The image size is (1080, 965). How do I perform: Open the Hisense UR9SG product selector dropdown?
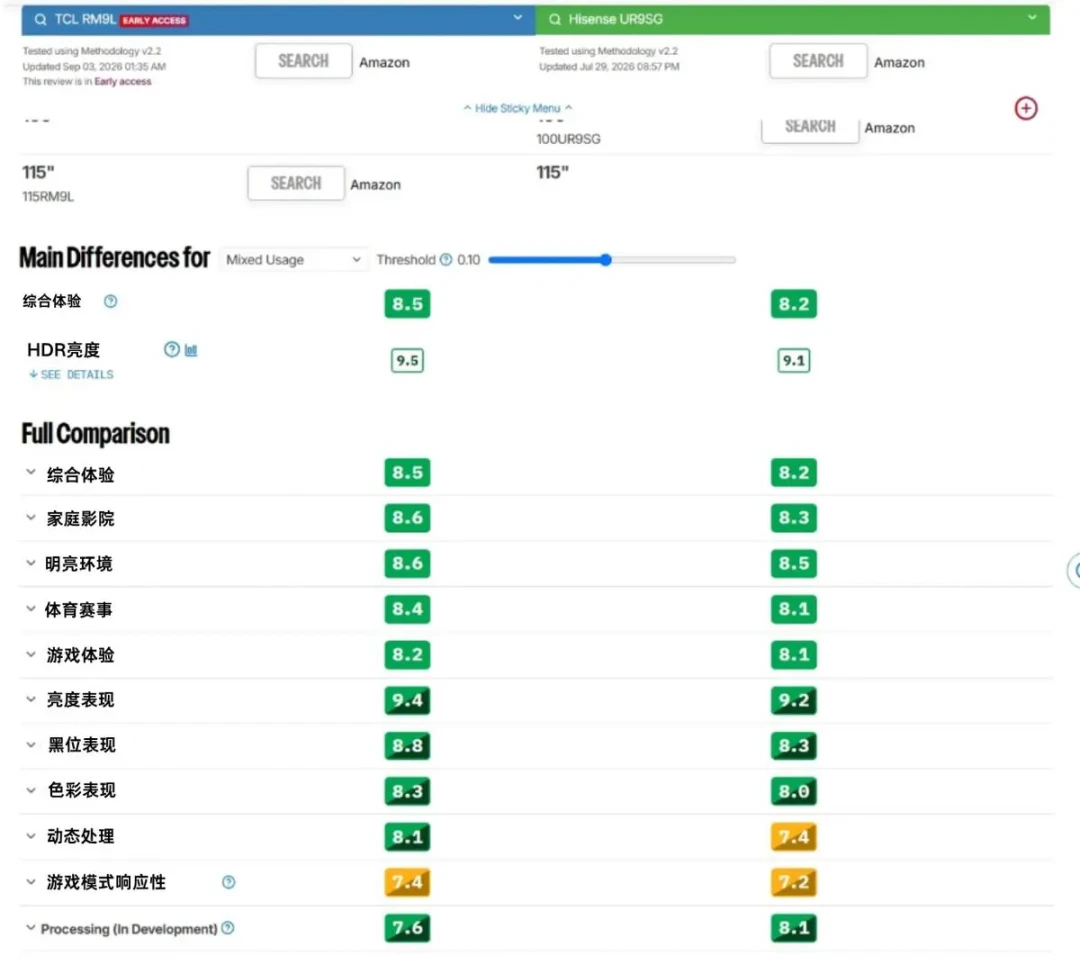[x=1032, y=18]
